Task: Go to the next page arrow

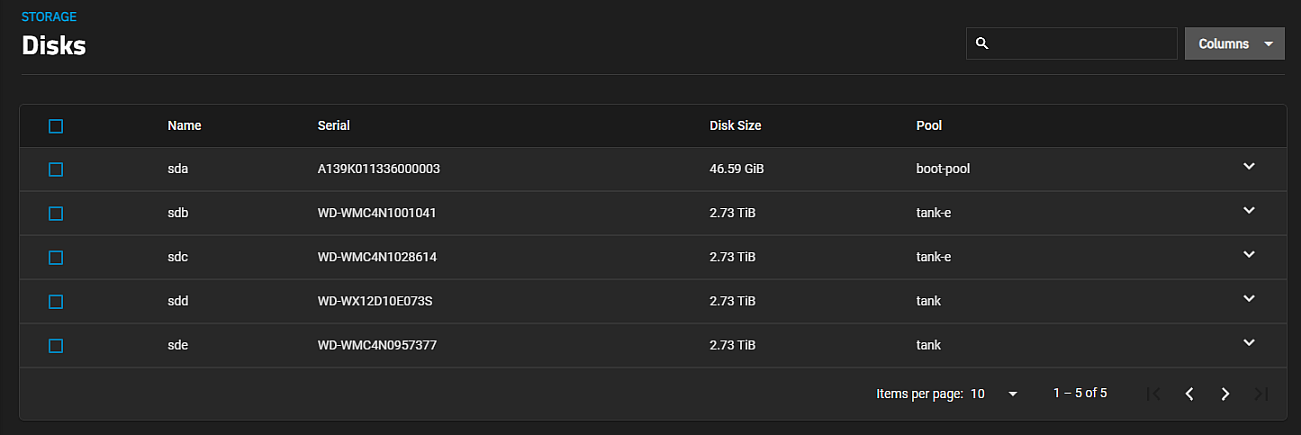Action: pos(1225,394)
